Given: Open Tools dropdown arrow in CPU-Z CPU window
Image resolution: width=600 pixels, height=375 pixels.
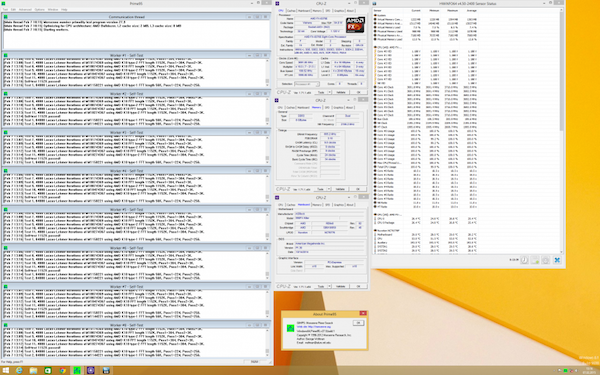Looking at the screenshot, I should pyautogui.click(x=329, y=92).
